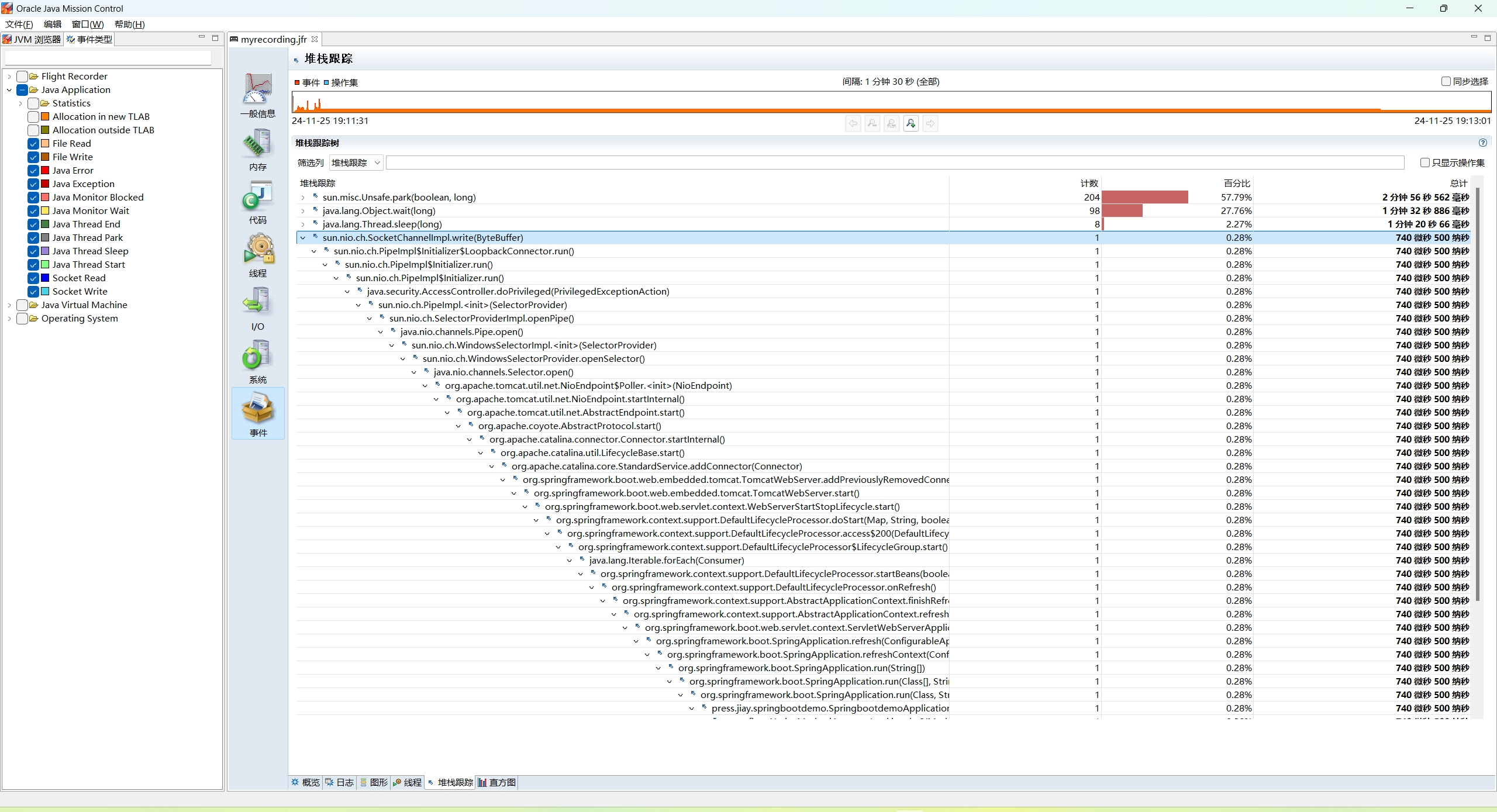
Task: Open the 一般信息 (General) tab group icon
Action: (258, 95)
